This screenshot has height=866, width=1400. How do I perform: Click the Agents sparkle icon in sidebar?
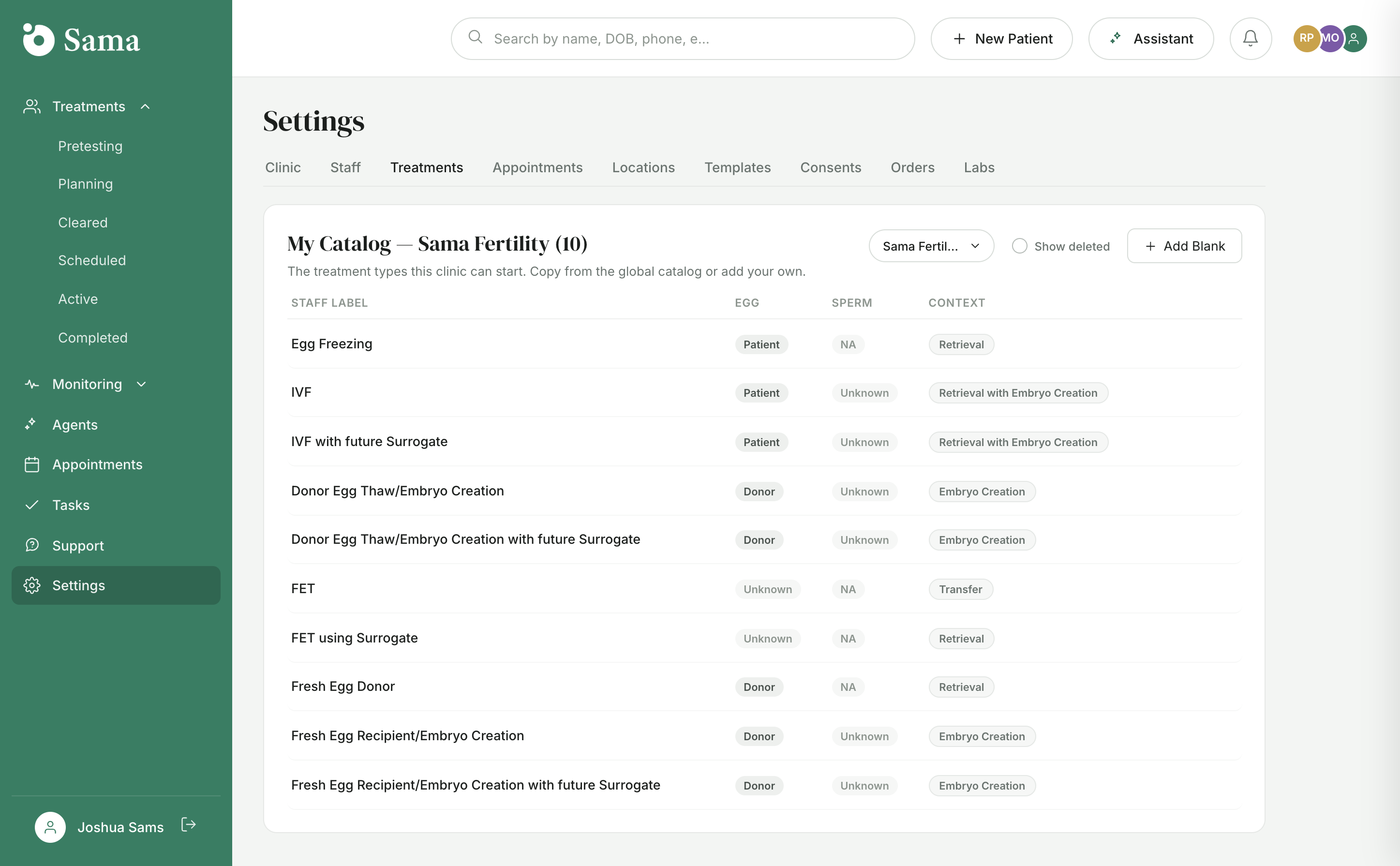[31, 424]
